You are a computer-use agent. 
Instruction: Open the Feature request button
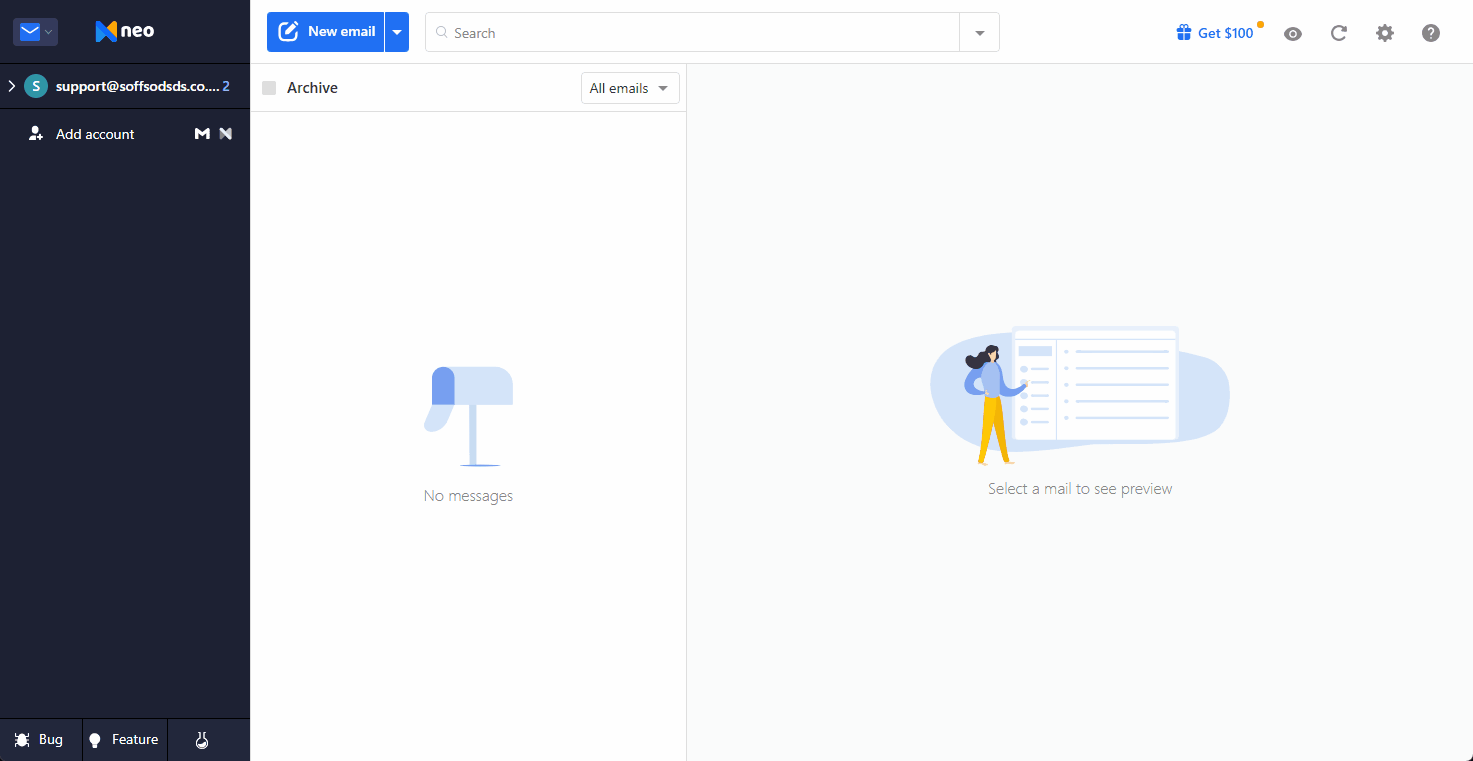tap(125, 740)
